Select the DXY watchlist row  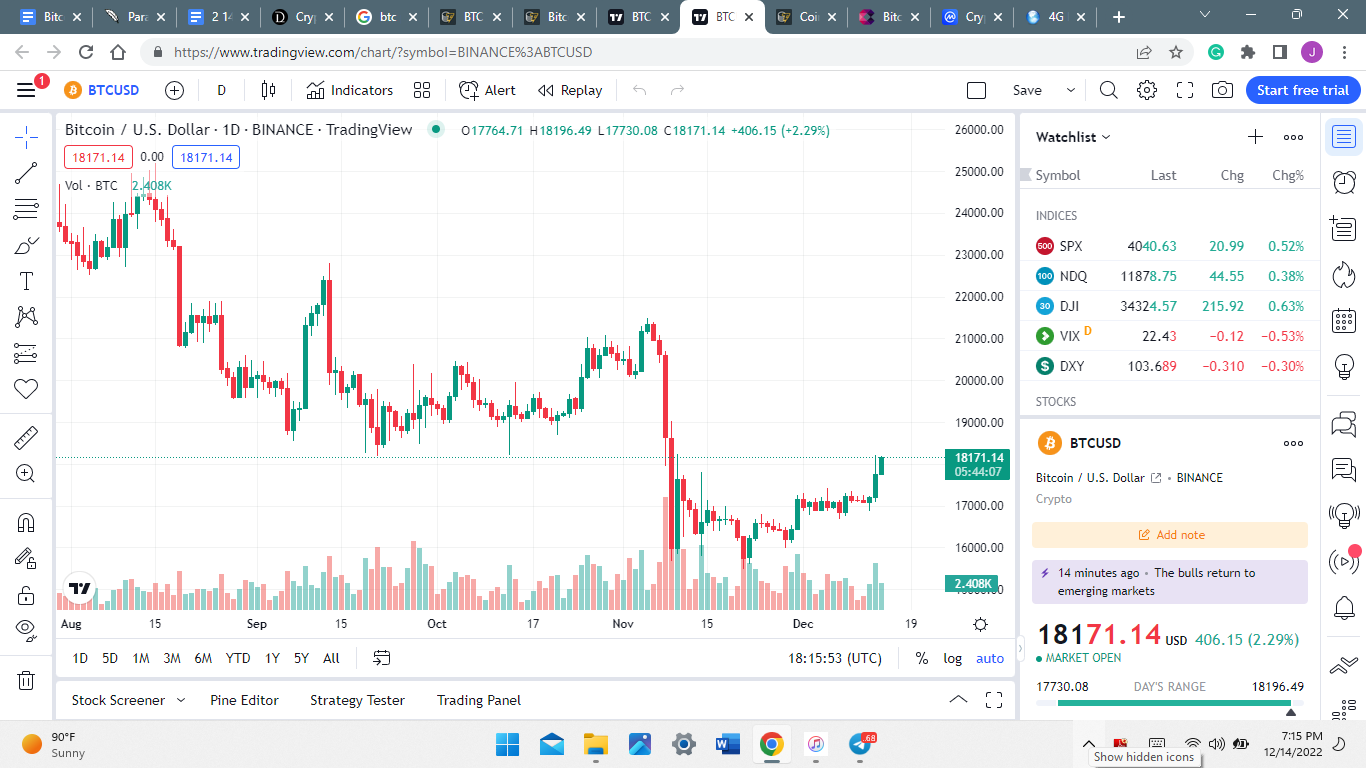point(1170,366)
